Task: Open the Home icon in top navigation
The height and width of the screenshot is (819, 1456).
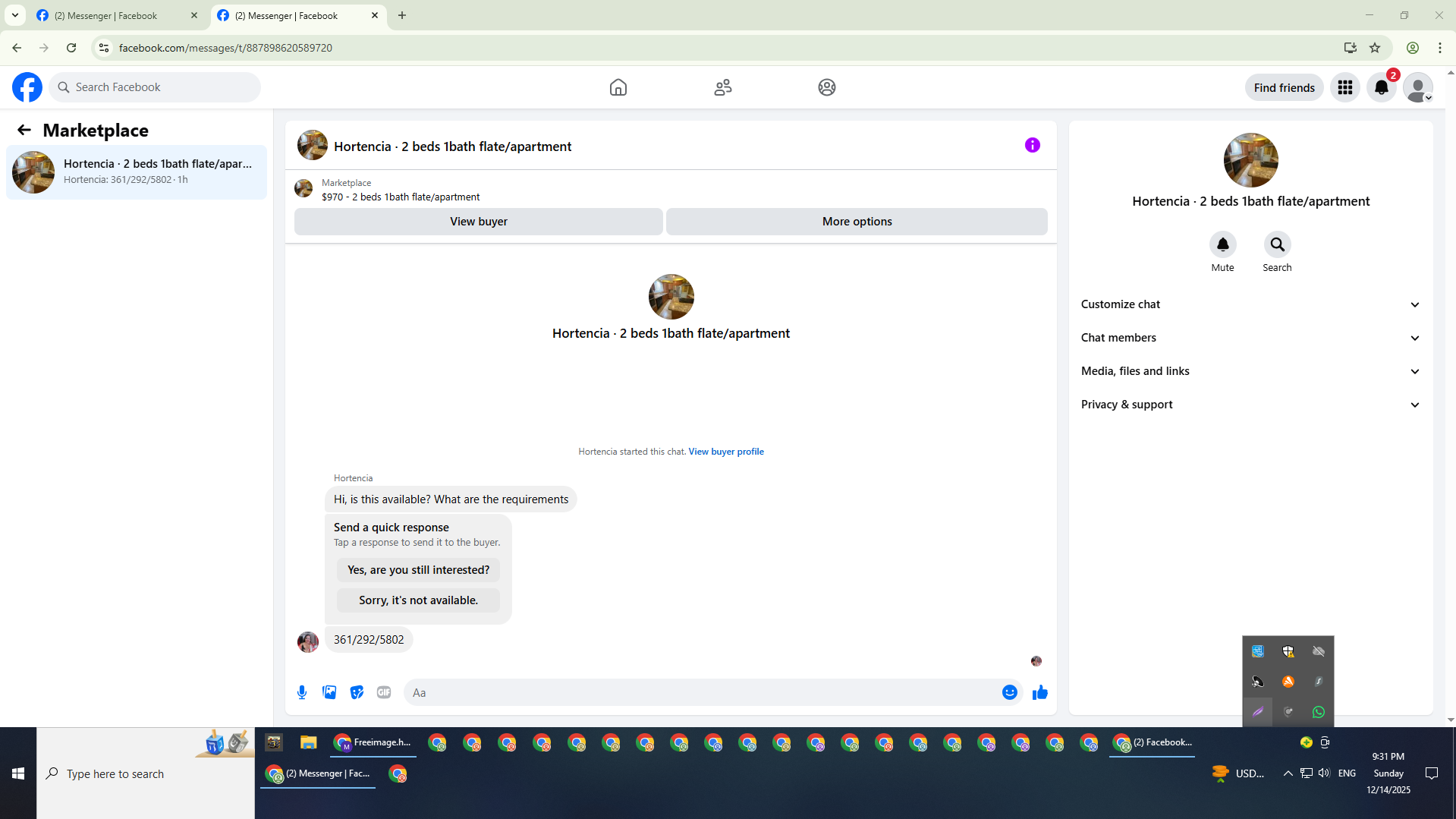Action: point(618,87)
